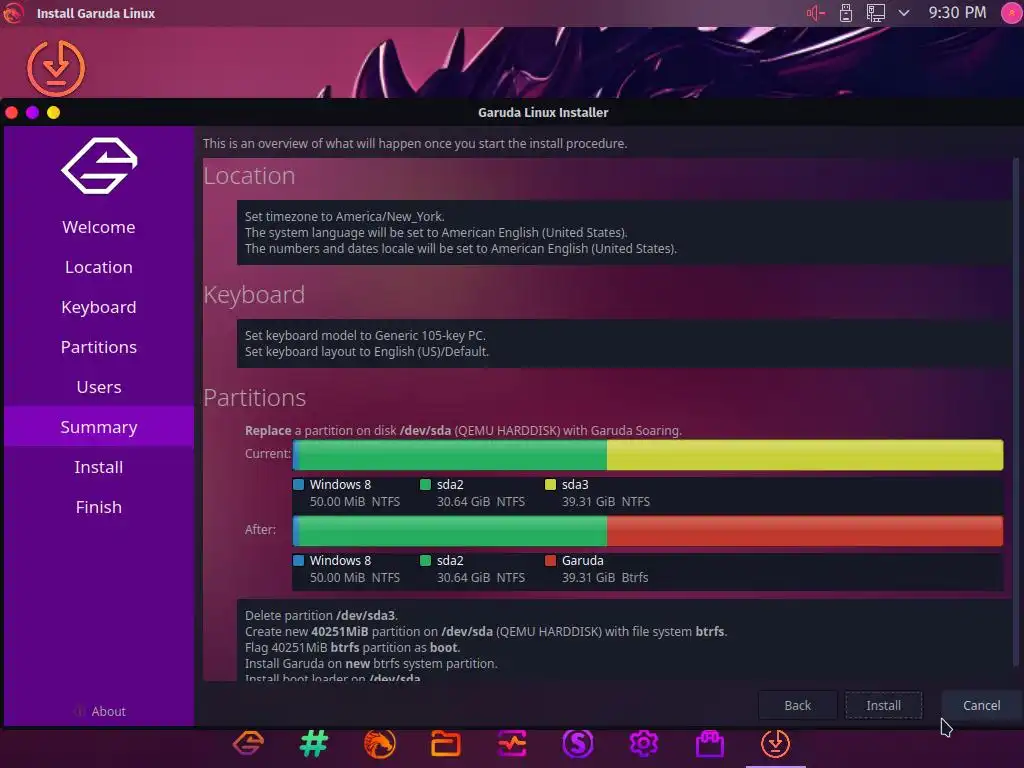Open the Partitions step in sidebar

pos(99,347)
